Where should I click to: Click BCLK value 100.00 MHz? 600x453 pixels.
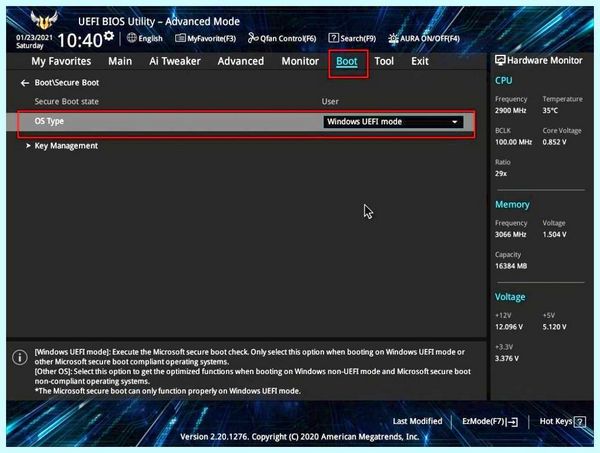click(514, 142)
